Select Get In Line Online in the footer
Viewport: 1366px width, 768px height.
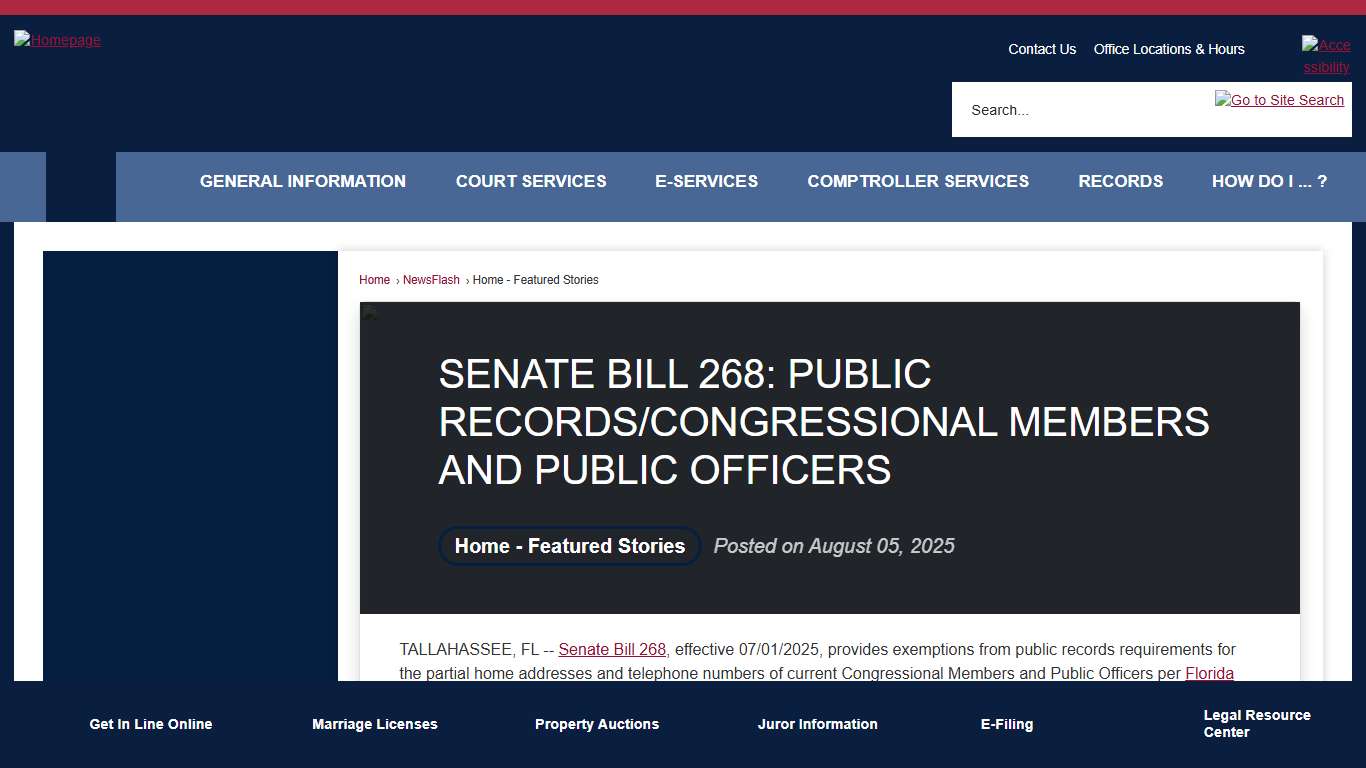tap(150, 724)
